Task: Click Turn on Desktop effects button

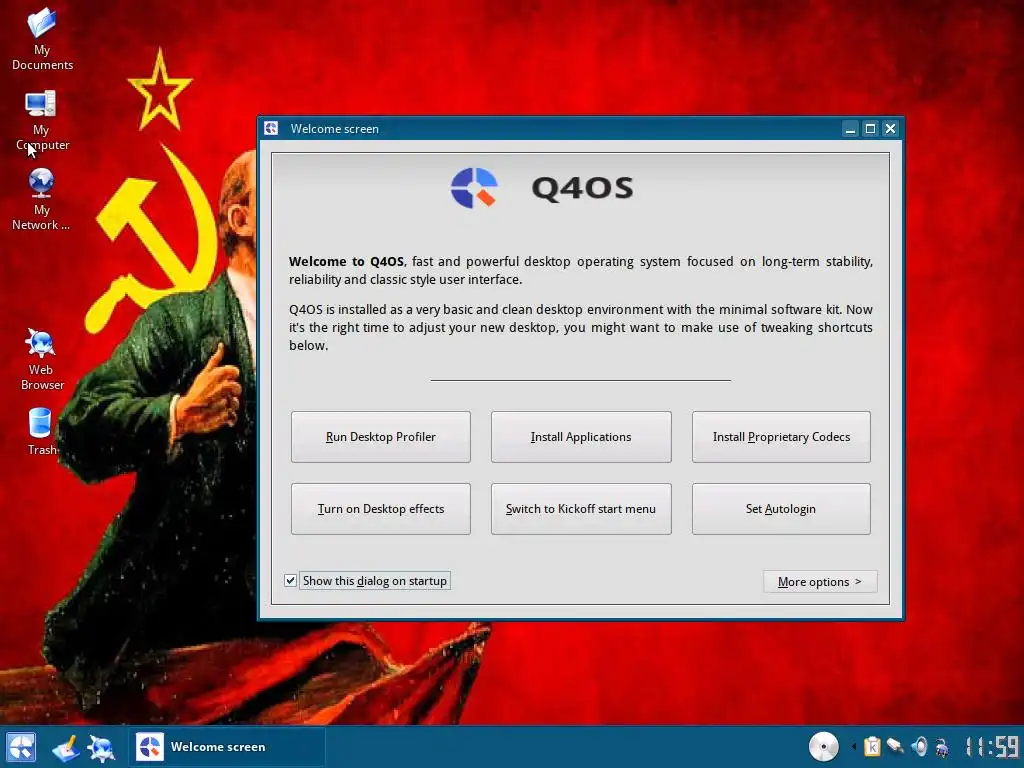Action: click(x=381, y=509)
